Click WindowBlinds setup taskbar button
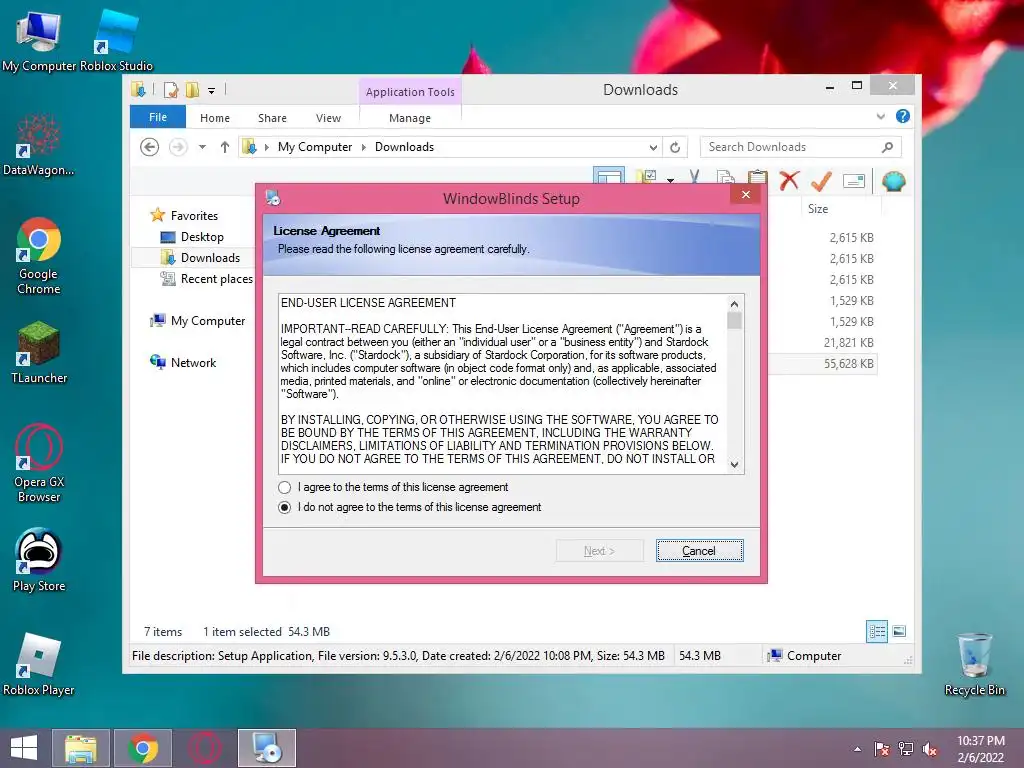The image size is (1024, 768). coord(267,748)
